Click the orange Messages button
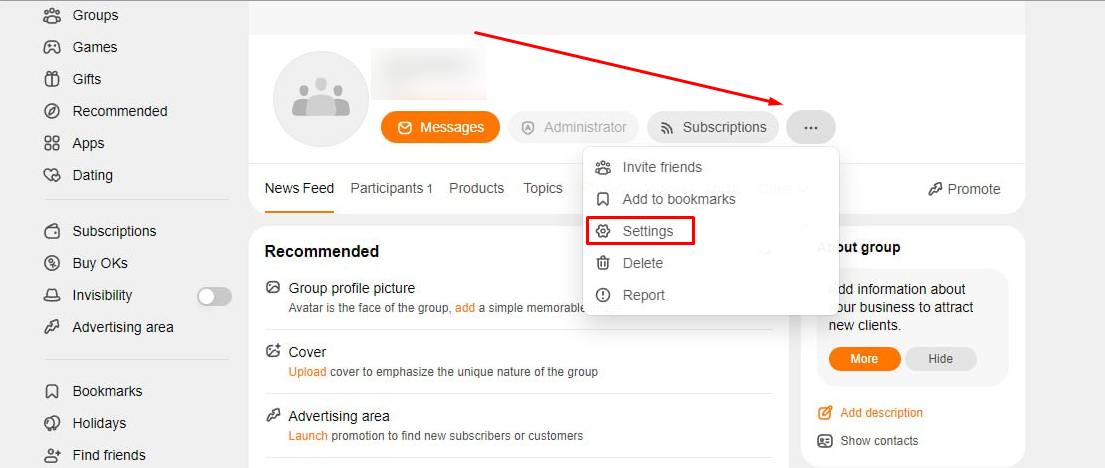 (x=440, y=128)
